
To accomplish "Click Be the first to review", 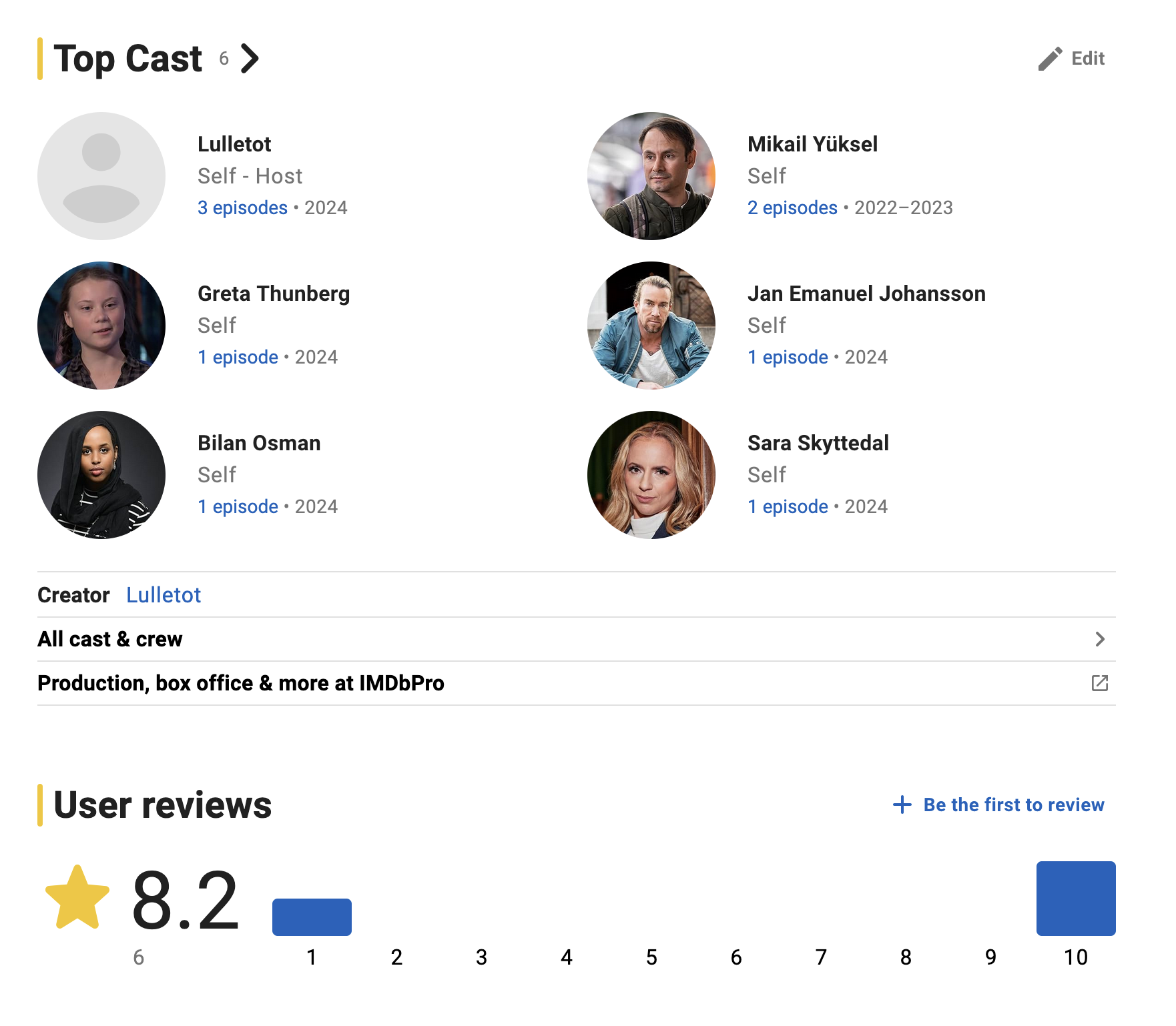I will point(1014,805).
